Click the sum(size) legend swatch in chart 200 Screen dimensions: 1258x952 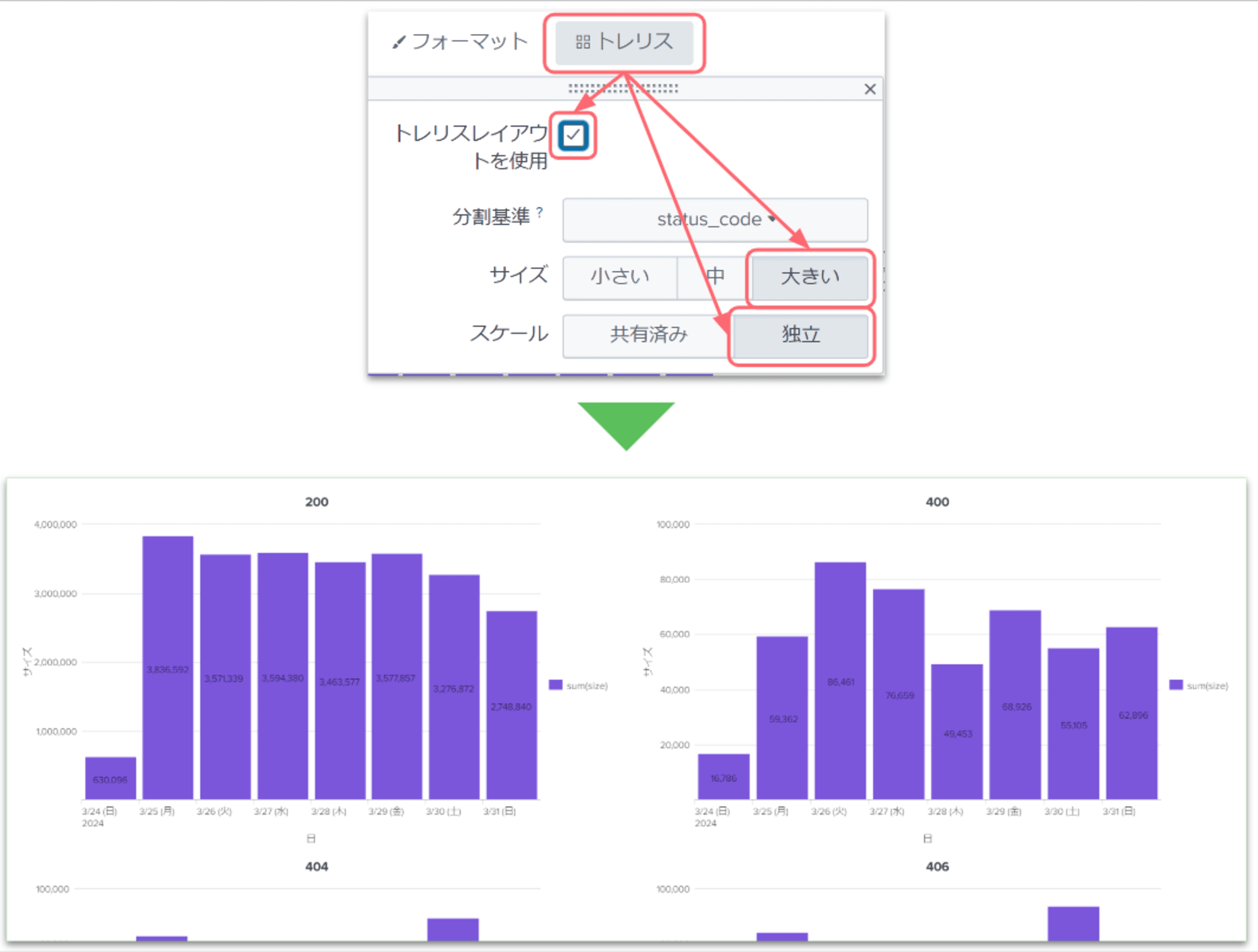pos(555,685)
